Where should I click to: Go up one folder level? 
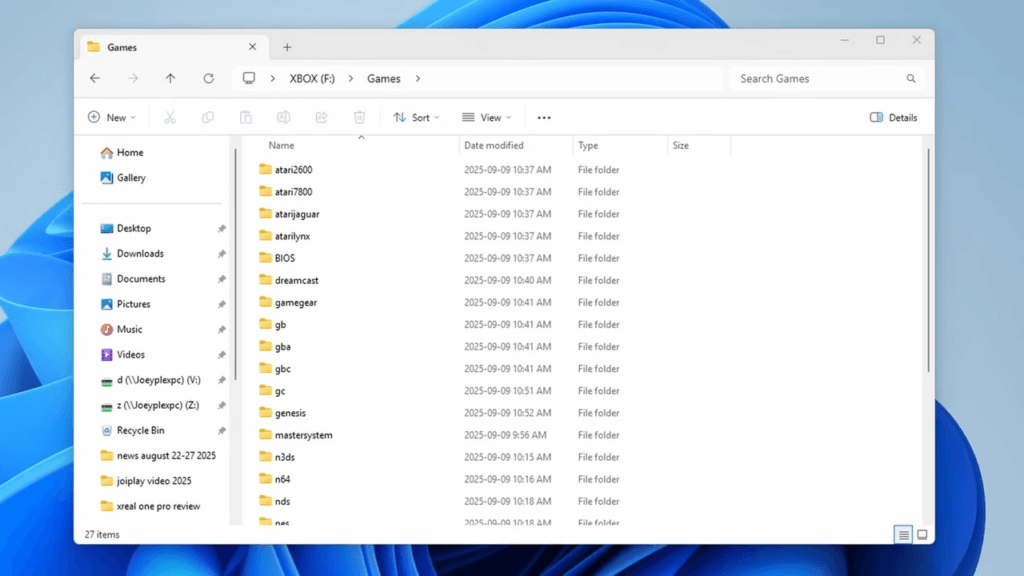(x=170, y=78)
